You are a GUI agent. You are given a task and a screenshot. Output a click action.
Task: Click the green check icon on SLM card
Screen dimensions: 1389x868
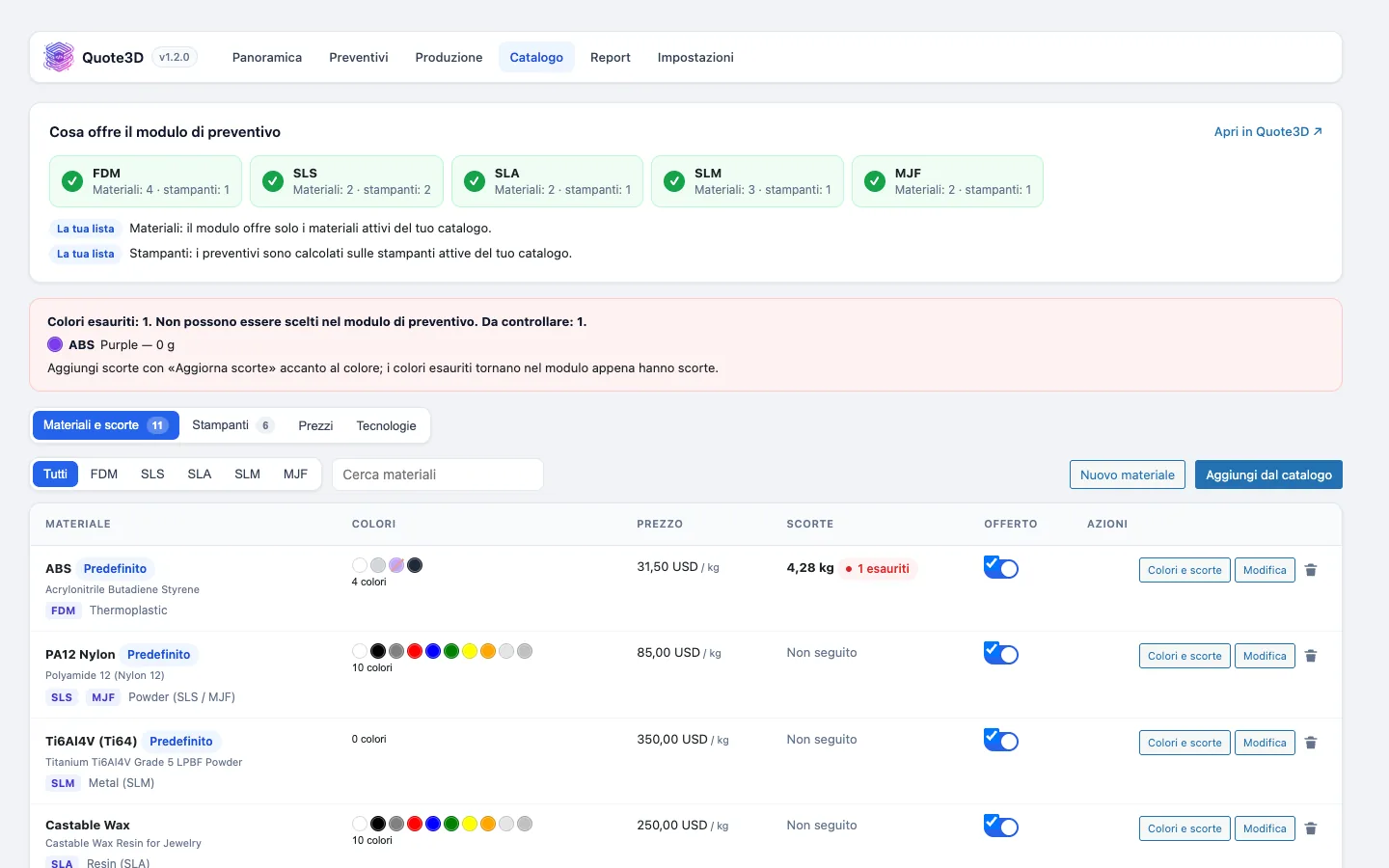pyautogui.click(x=674, y=181)
